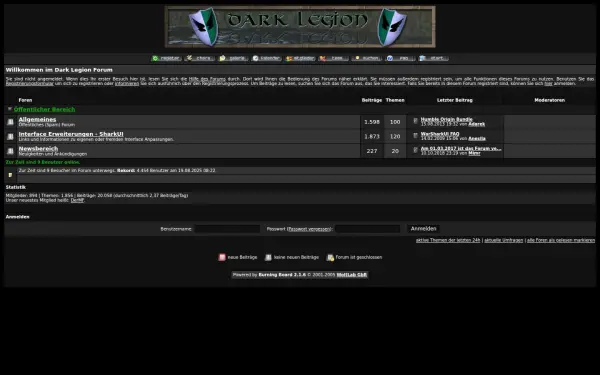Click the neue Beiträge legend icon
The height and width of the screenshot is (375, 600).
[x=222, y=257]
